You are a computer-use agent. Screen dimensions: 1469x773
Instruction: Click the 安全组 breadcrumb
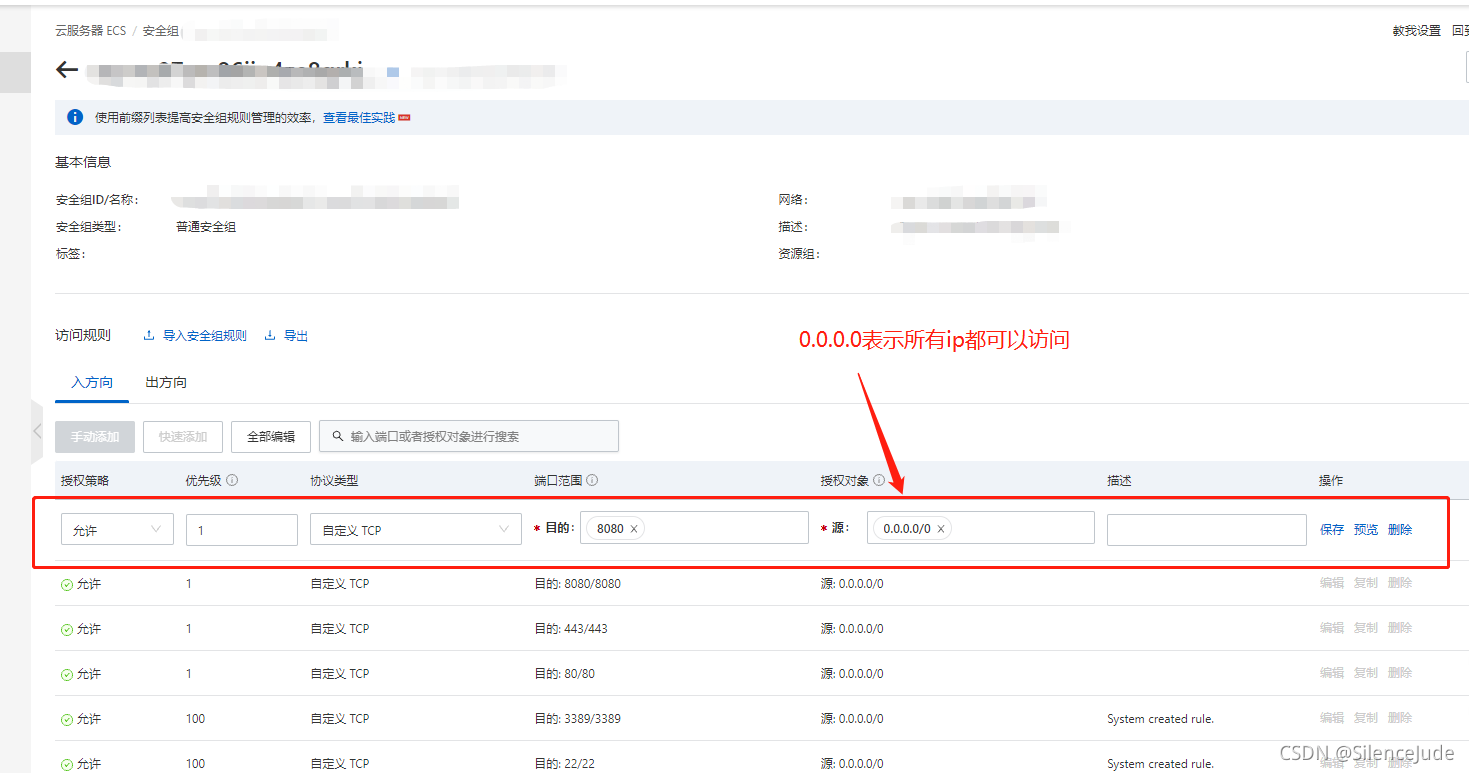click(160, 31)
